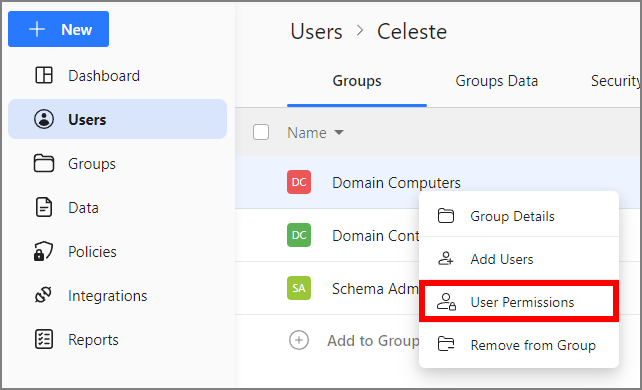This screenshot has width=642, height=390.
Task: Choose Add Users from context menu
Action: click(519, 259)
